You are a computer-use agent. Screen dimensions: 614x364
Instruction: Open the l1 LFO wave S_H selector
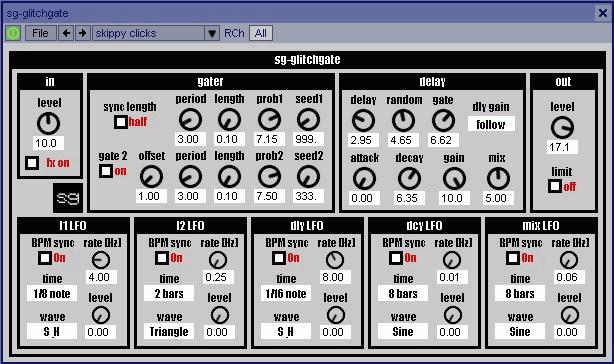[52, 332]
